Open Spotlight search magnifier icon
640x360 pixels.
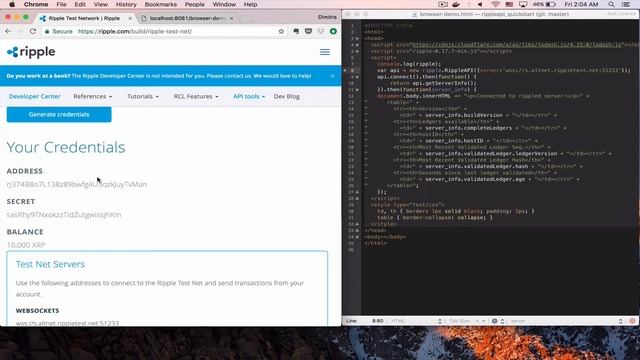pyautogui.click(x=611, y=4)
